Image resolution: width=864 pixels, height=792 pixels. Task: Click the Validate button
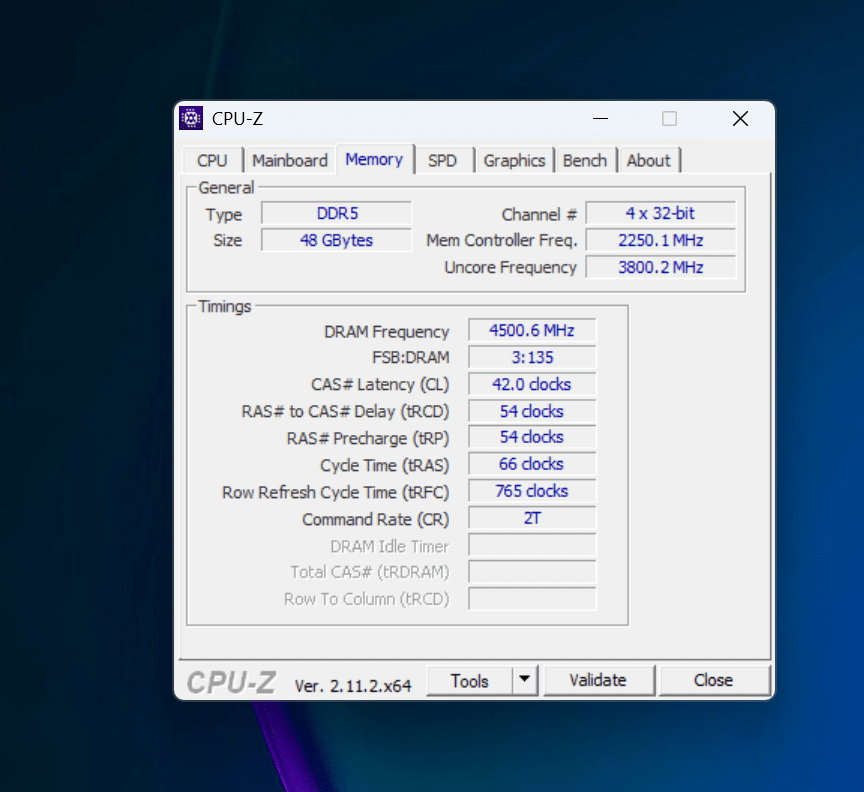(x=598, y=681)
